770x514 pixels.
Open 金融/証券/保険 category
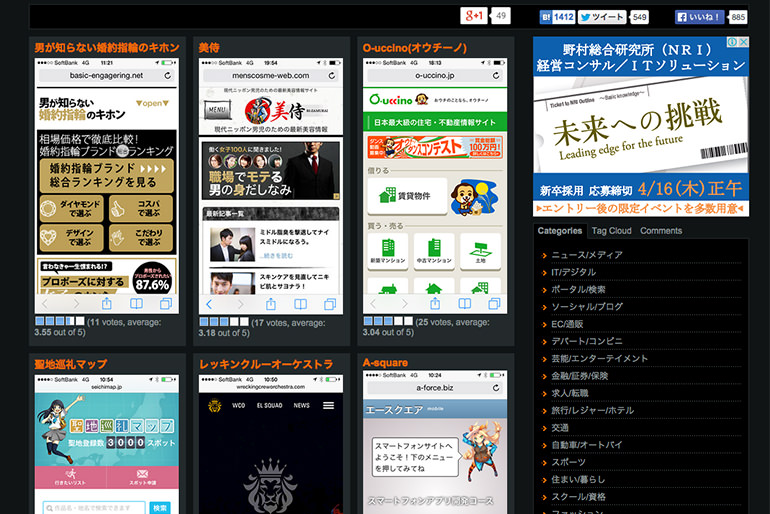point(579,376)
